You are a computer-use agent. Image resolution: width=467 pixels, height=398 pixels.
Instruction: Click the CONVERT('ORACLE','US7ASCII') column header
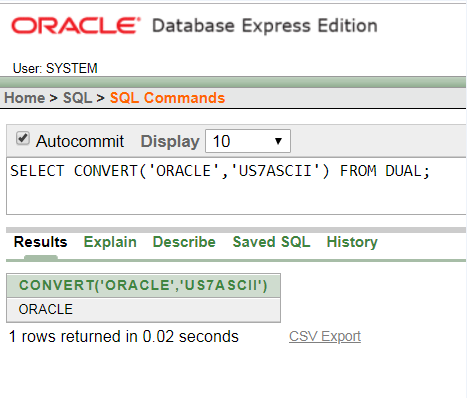coord(143,286)
